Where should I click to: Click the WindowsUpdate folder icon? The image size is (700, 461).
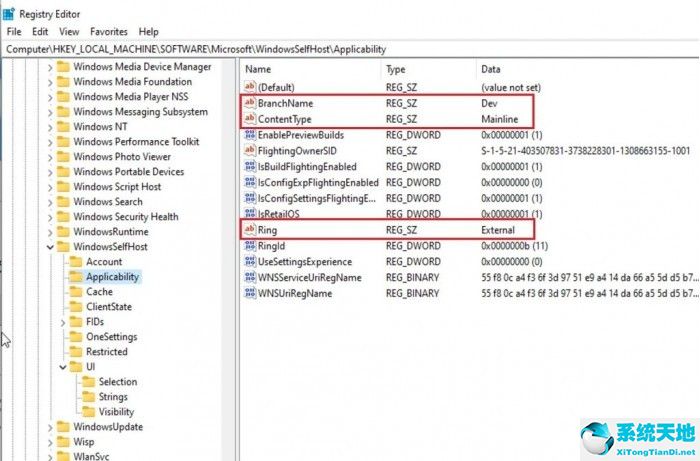tap(63, 427)
